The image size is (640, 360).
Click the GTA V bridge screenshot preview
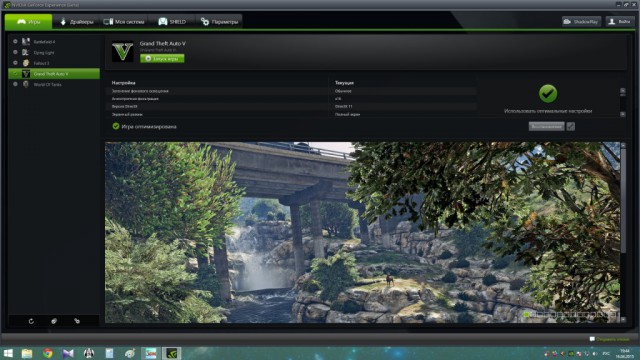(x=362, y=232)
